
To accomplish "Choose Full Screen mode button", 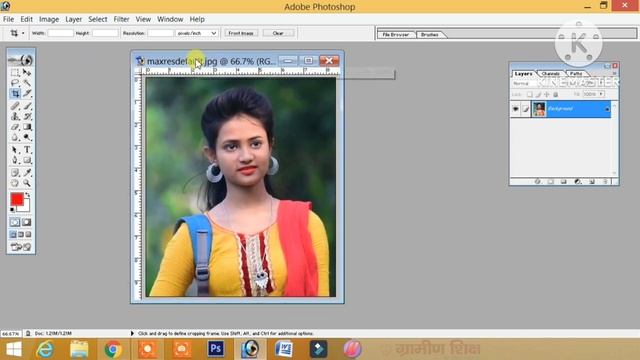I will [28, 235].
